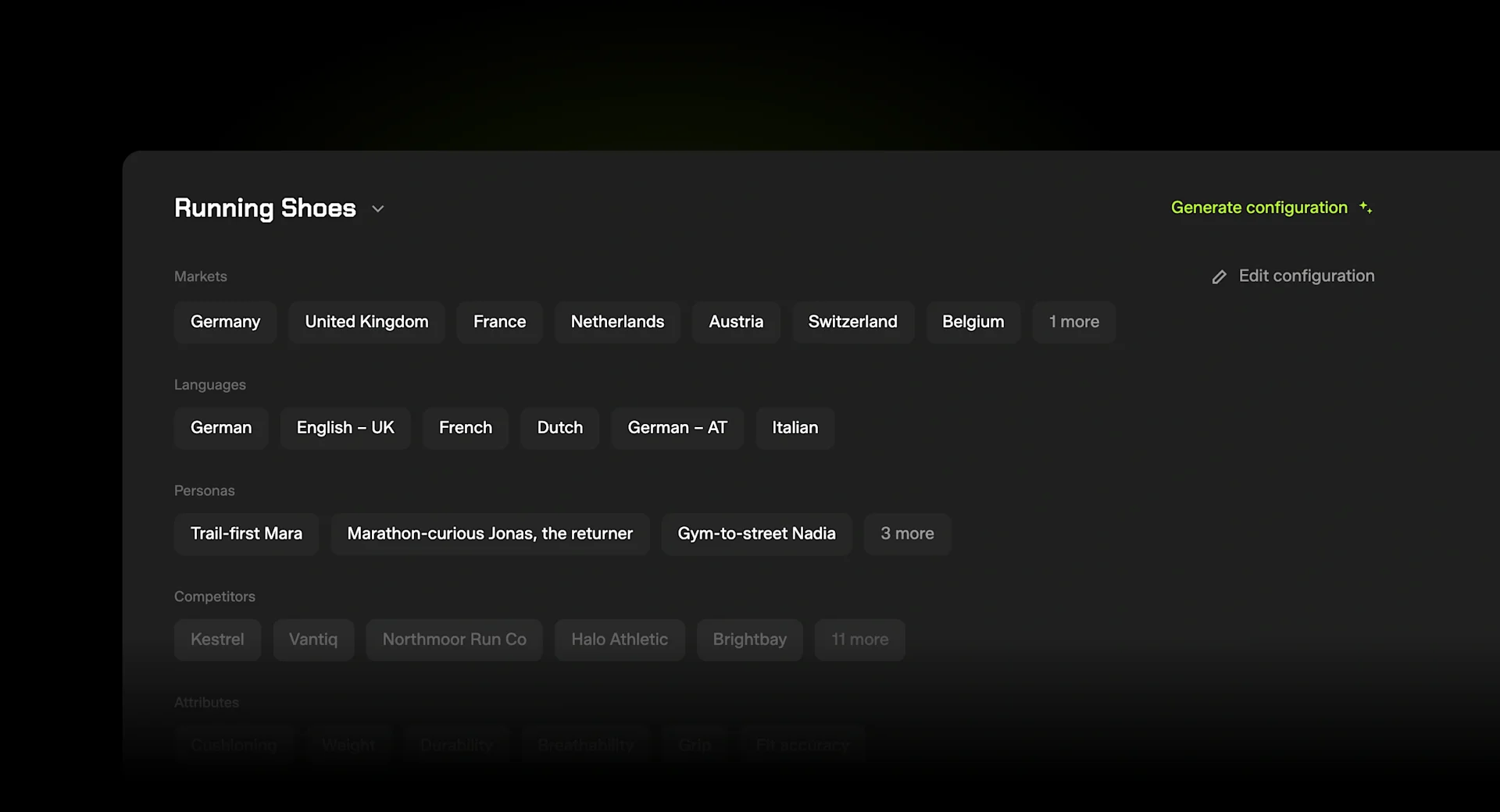
Task: Select the French language chip
Action: [x=466, y=428]
